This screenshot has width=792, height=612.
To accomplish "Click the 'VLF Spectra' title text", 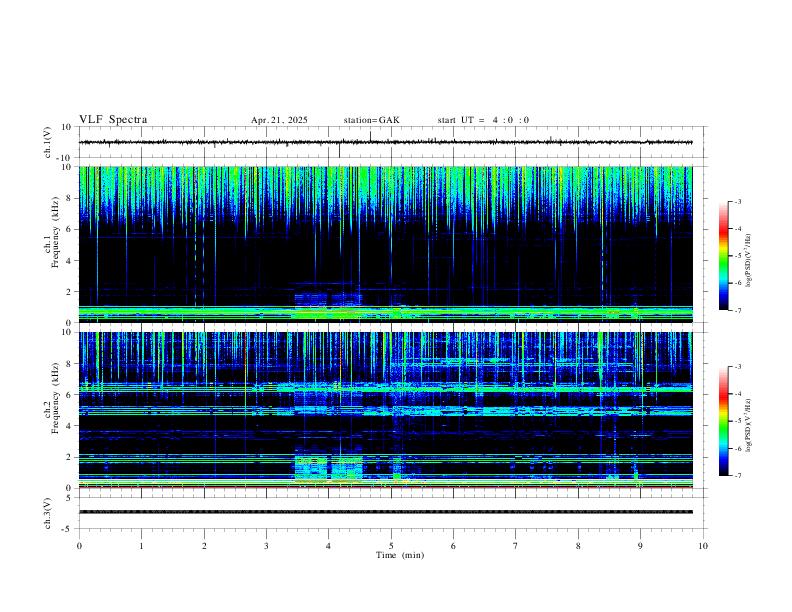I will pos(113,120).
